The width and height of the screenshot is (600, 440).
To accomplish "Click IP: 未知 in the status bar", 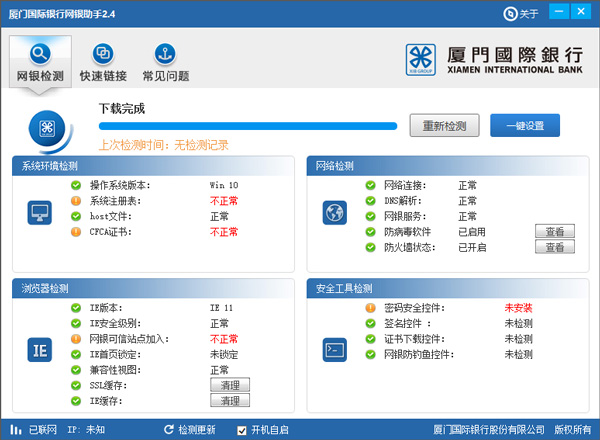I will click(86, 430).
